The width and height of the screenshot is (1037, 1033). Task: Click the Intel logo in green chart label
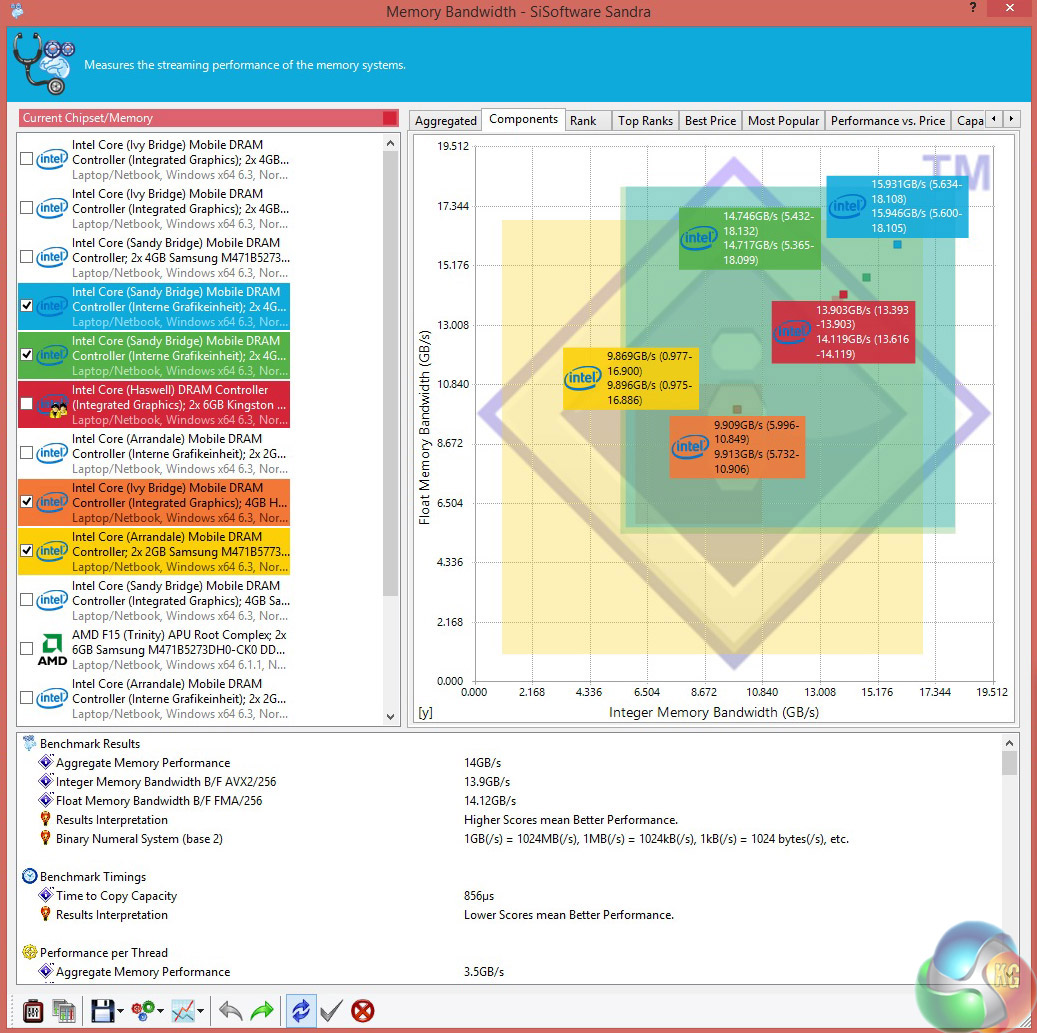699,237
